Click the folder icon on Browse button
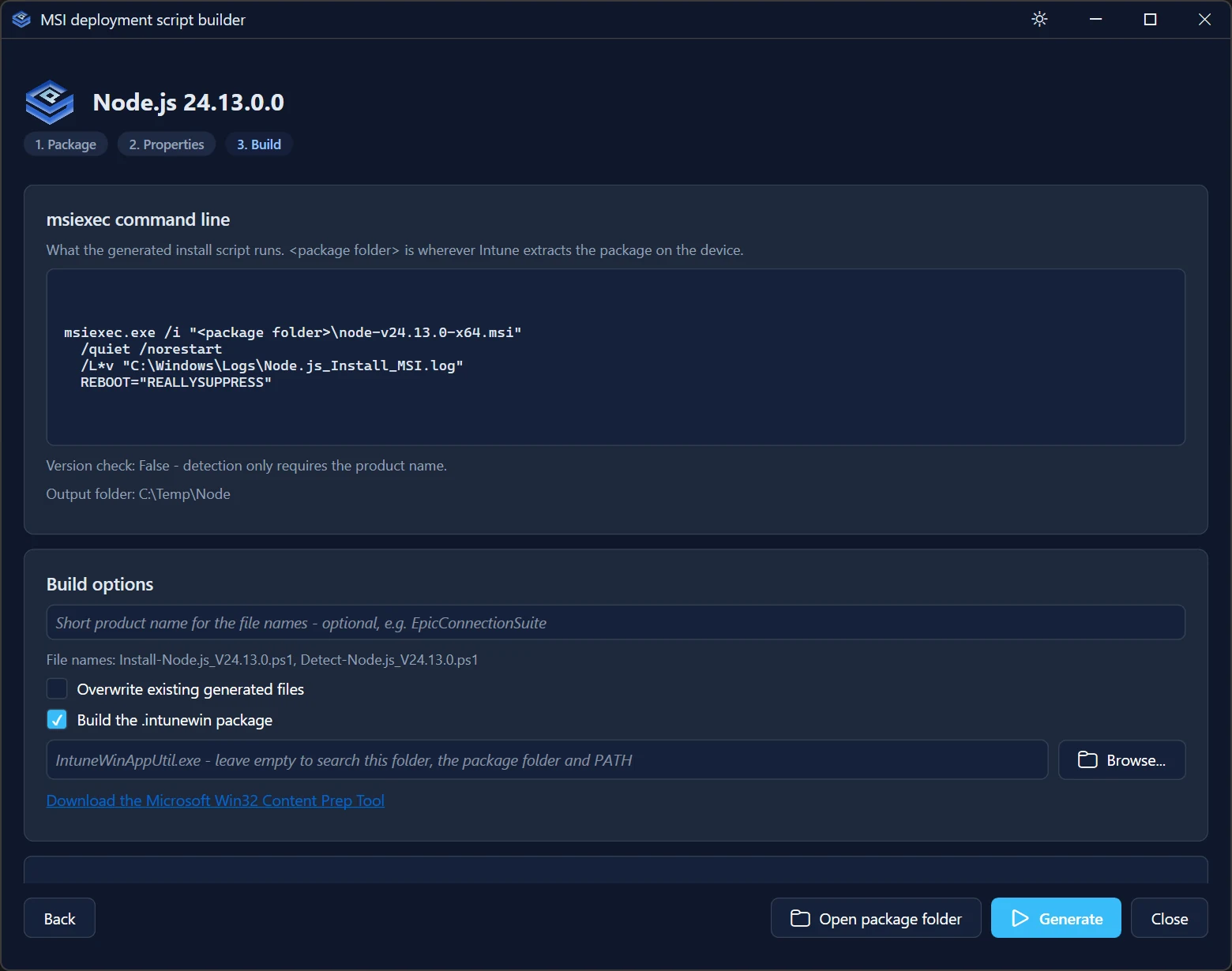1232x971 pixels. (x=1087, y=759)
